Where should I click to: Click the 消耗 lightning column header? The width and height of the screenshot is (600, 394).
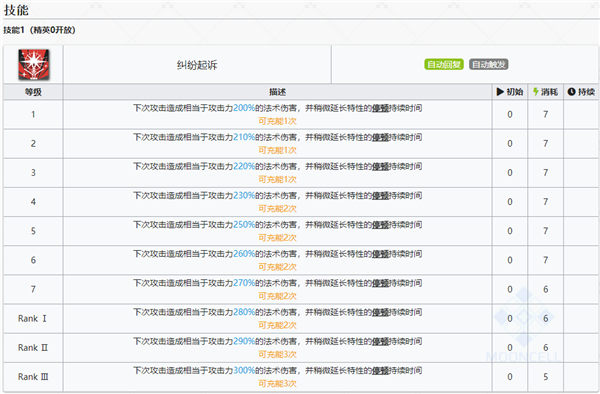coord(545,92)
